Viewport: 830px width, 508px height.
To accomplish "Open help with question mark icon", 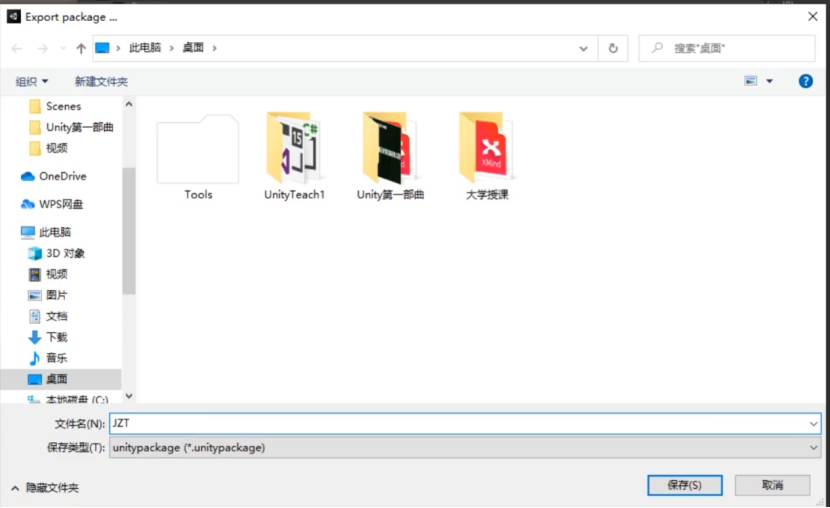I will tap(805, 81).
